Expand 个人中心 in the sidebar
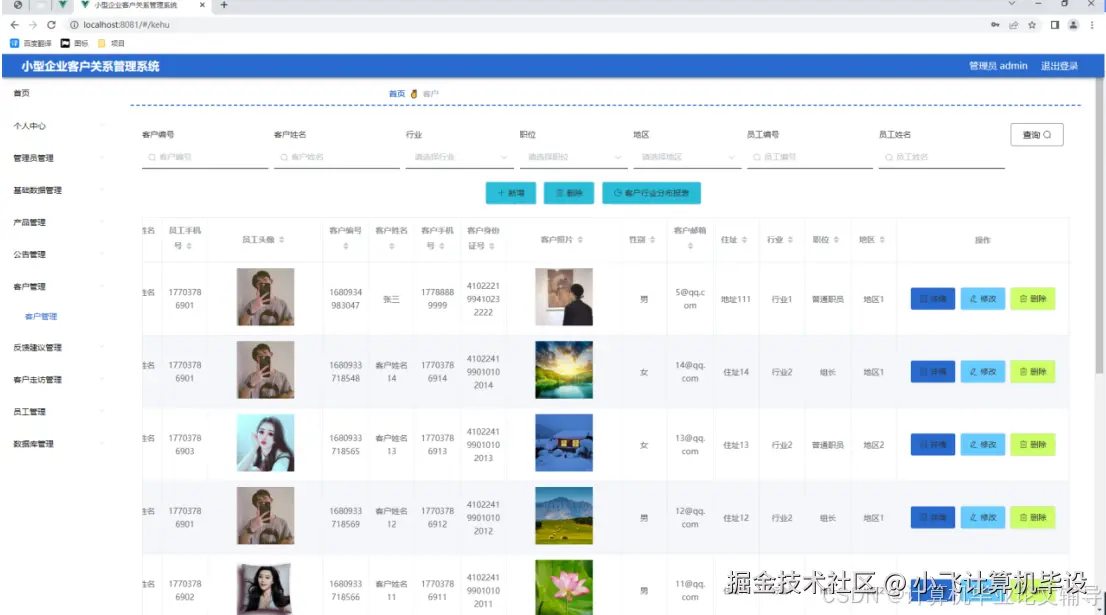This screenshot has width=1106, height=615. click(x=59, y=126)
